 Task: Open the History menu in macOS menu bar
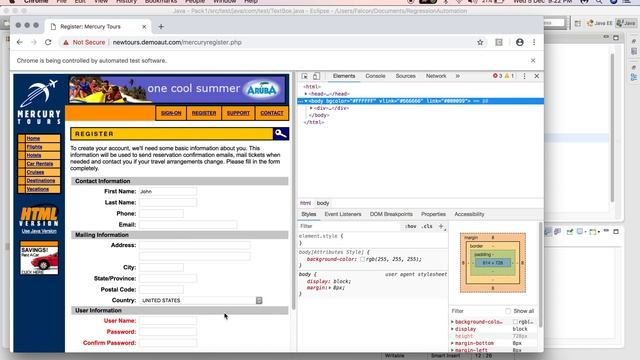(x=126, y=2)
